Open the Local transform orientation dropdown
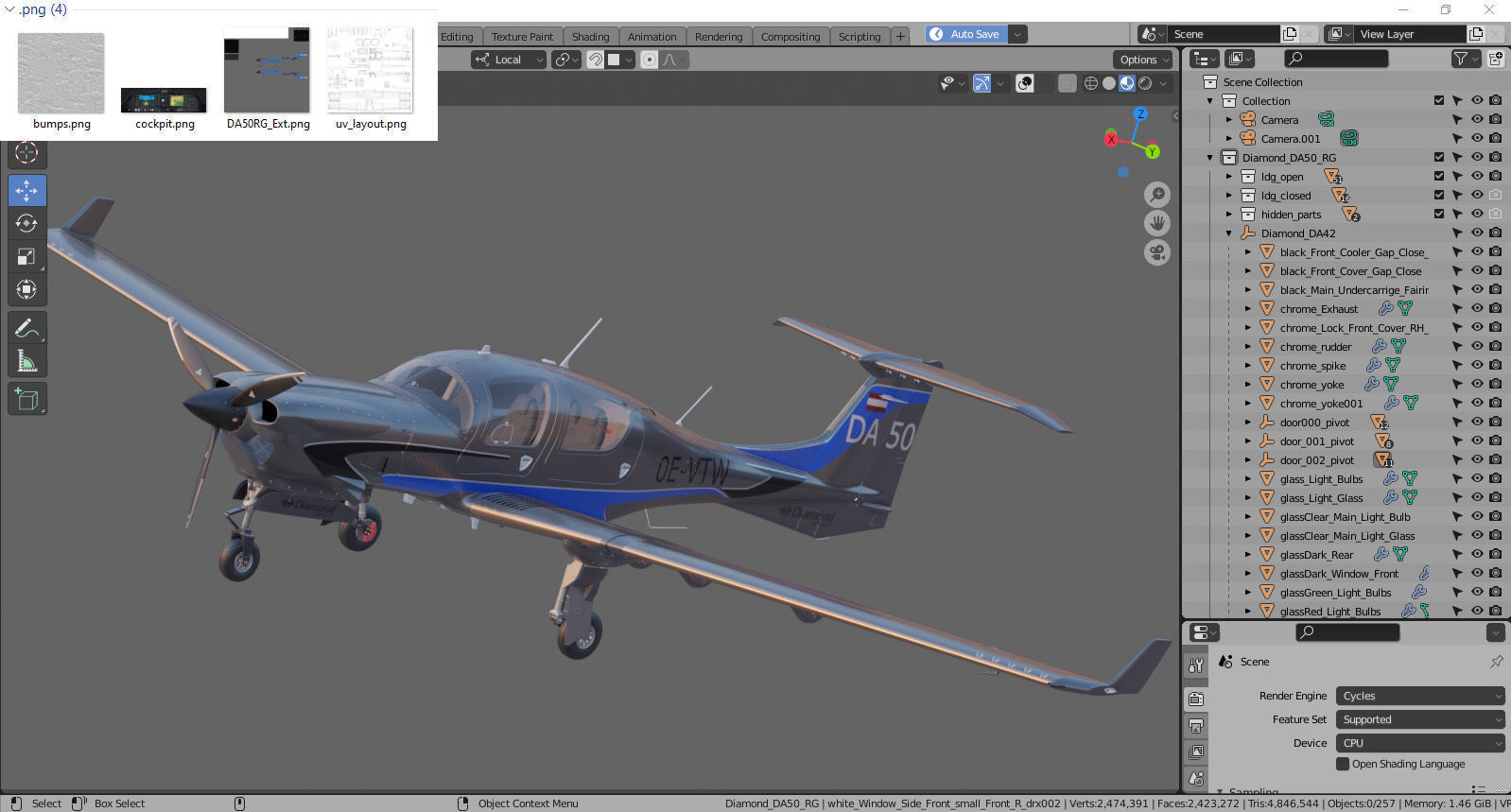1511x812 pixels. click(510, 60)
